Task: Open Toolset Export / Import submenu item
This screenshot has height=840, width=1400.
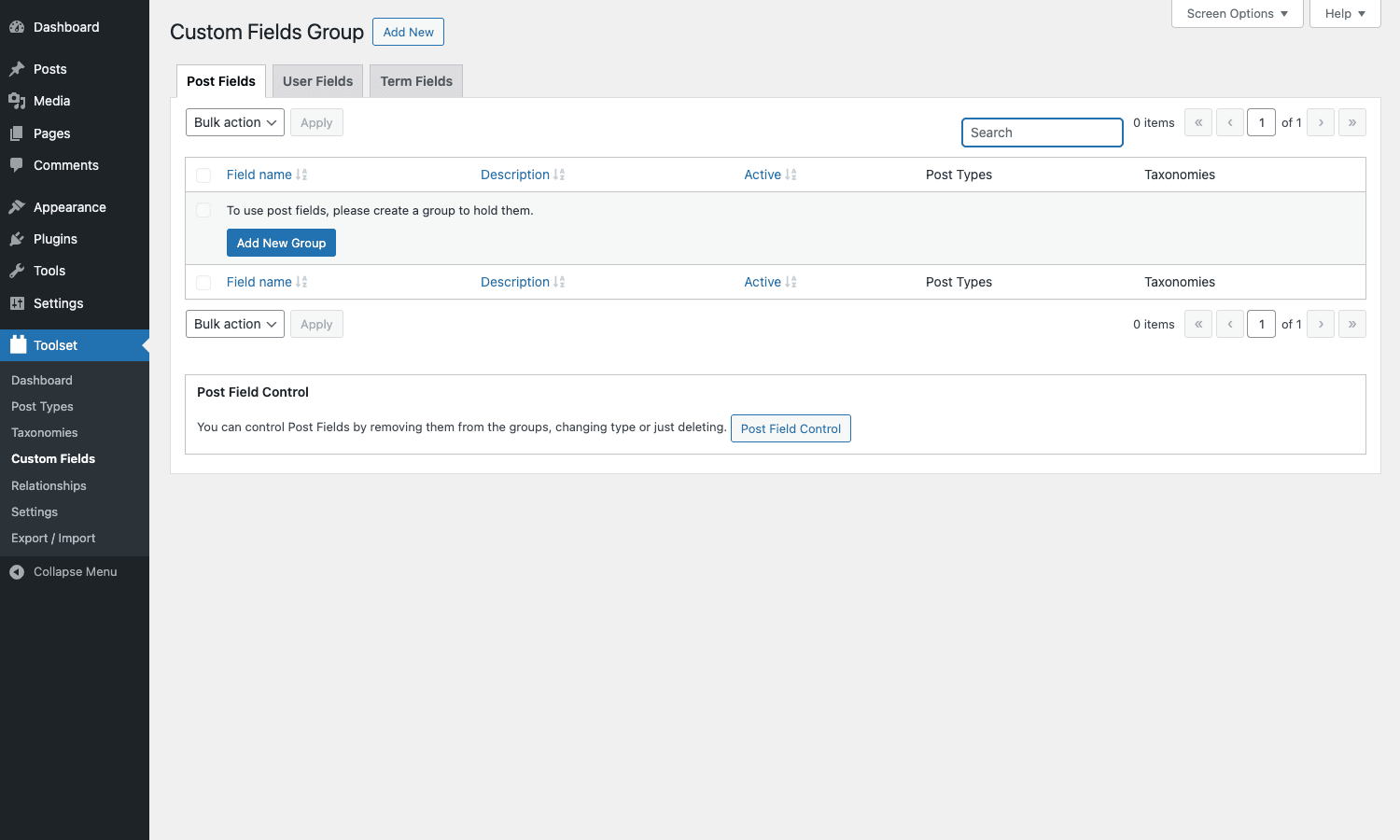Action: pos(53,539)
